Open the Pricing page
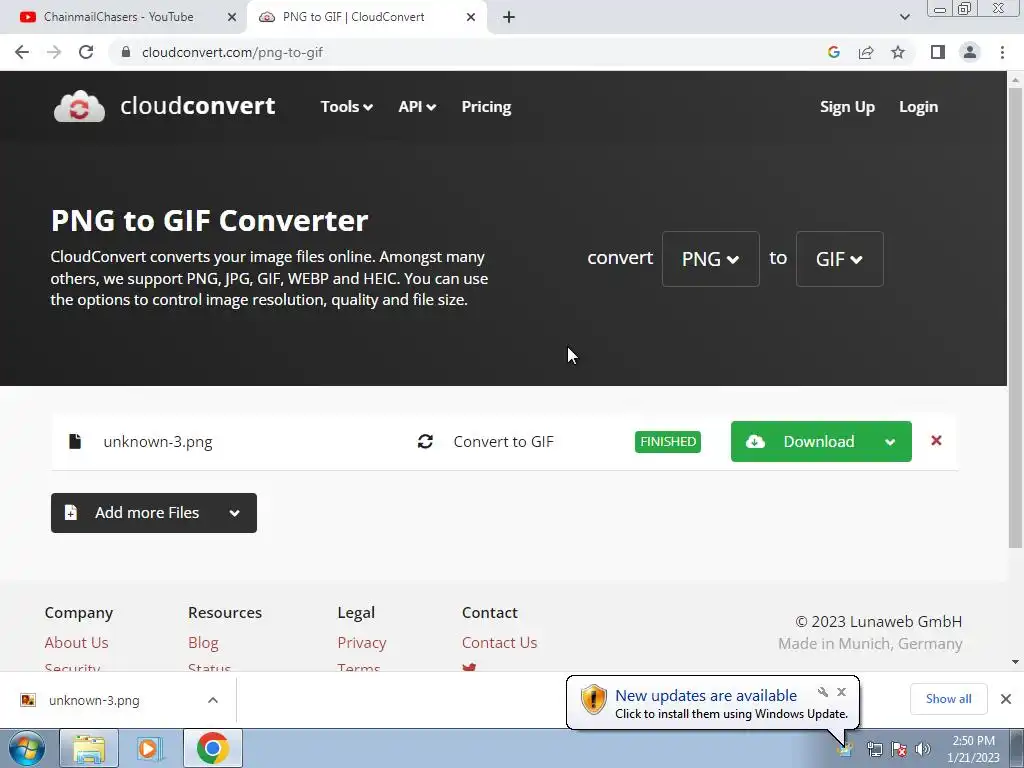The height and width of the screenshot is (768, 1024). coord(486,106)
